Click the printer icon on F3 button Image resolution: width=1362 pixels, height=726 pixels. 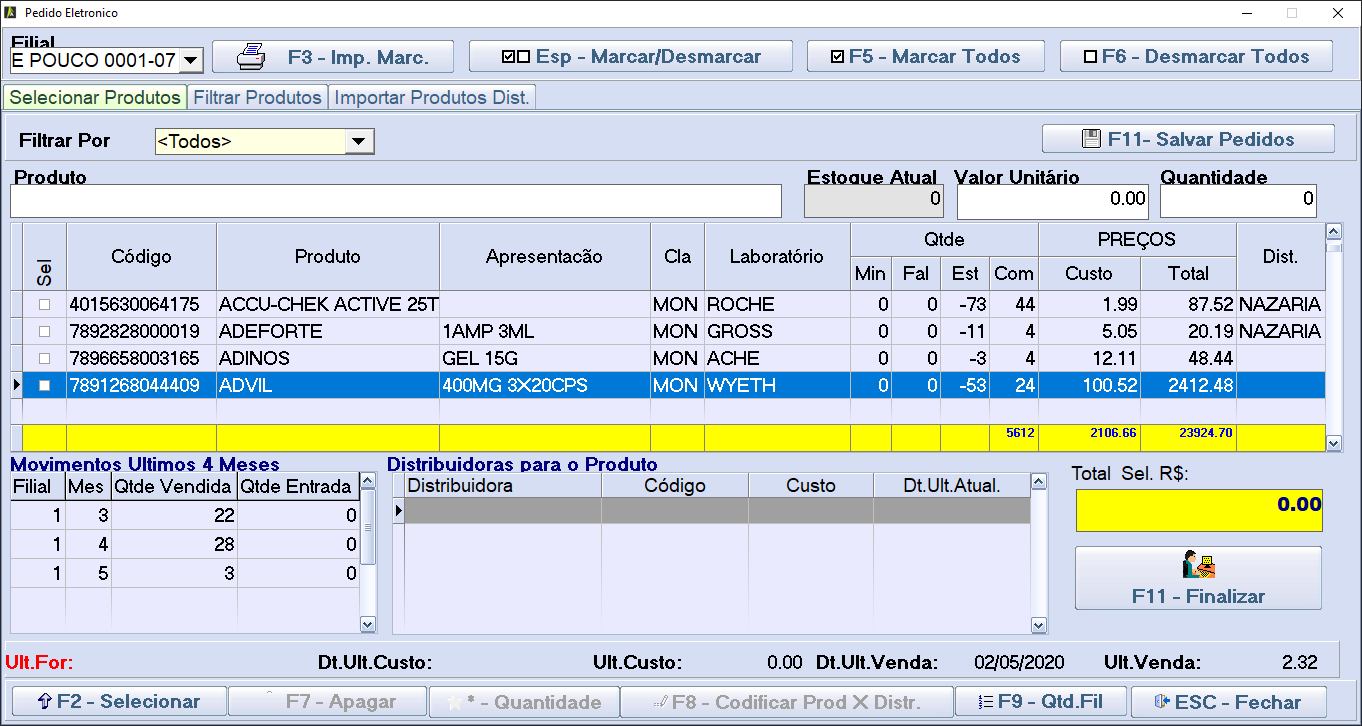[251, 57]
